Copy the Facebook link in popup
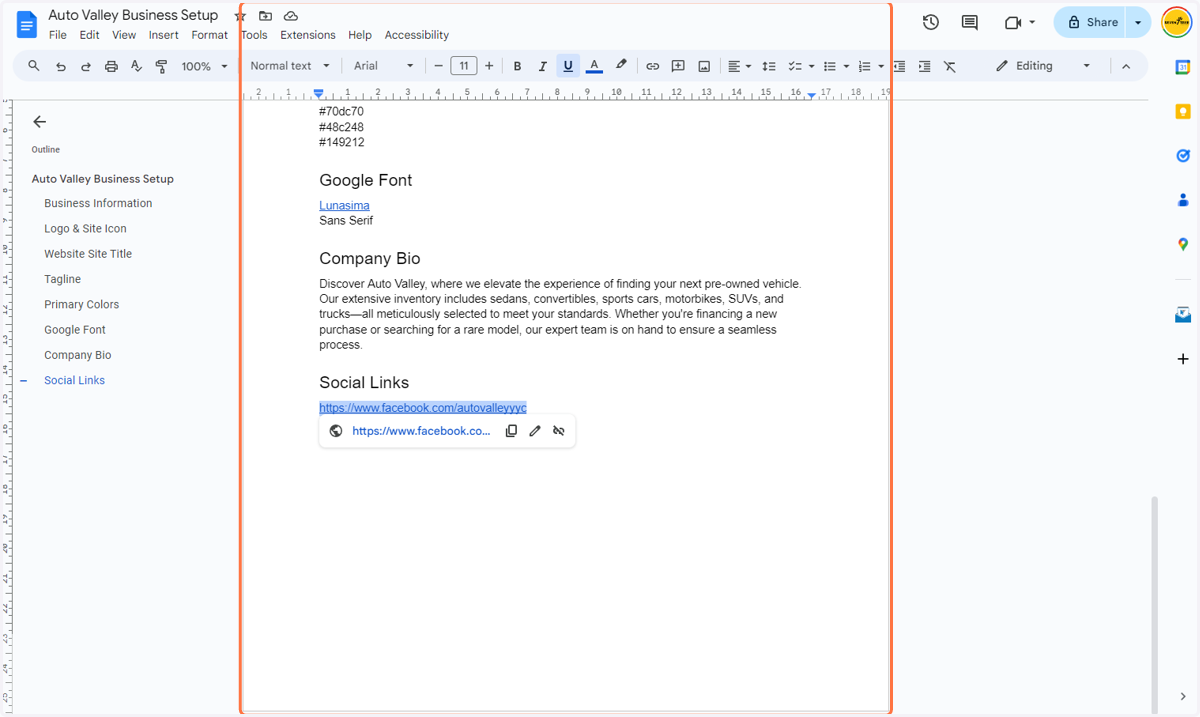 click(511, 431)
